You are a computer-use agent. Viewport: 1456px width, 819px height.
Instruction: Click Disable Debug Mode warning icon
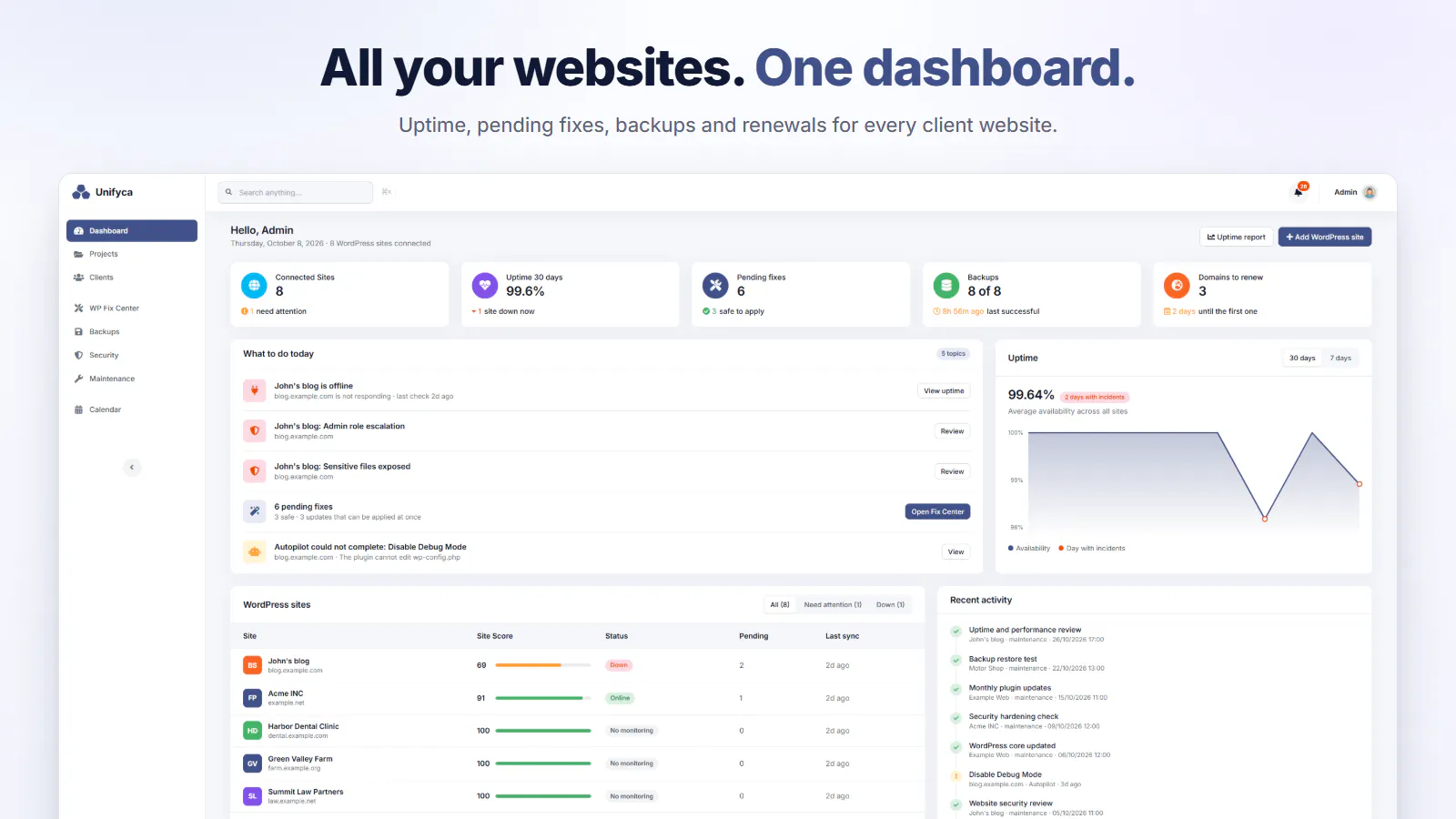955,776
